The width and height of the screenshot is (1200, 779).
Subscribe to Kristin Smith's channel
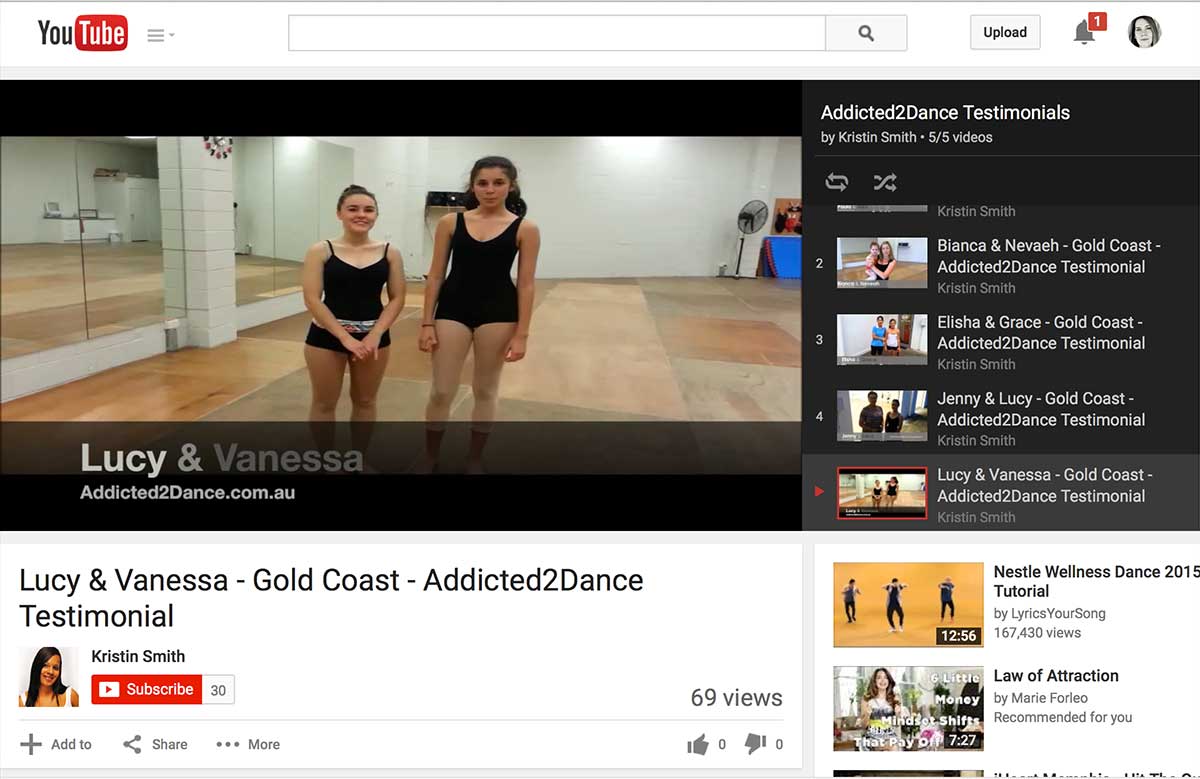pos(147,689)
